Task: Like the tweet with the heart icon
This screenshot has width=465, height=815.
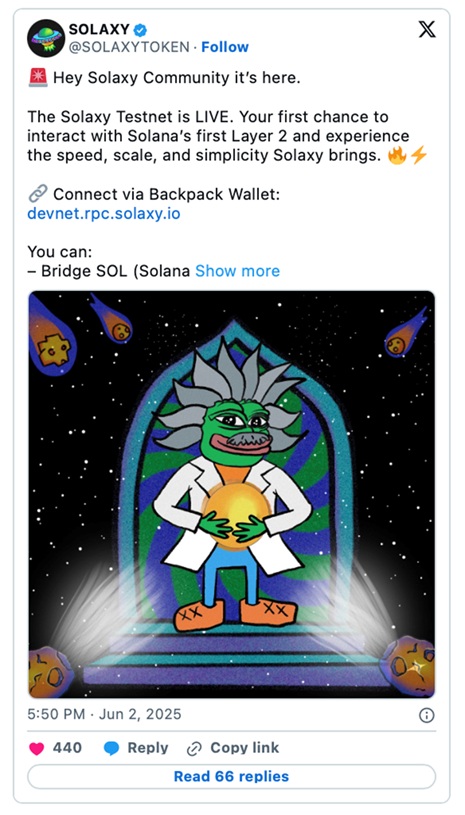Action: click(x=36, y=748)
